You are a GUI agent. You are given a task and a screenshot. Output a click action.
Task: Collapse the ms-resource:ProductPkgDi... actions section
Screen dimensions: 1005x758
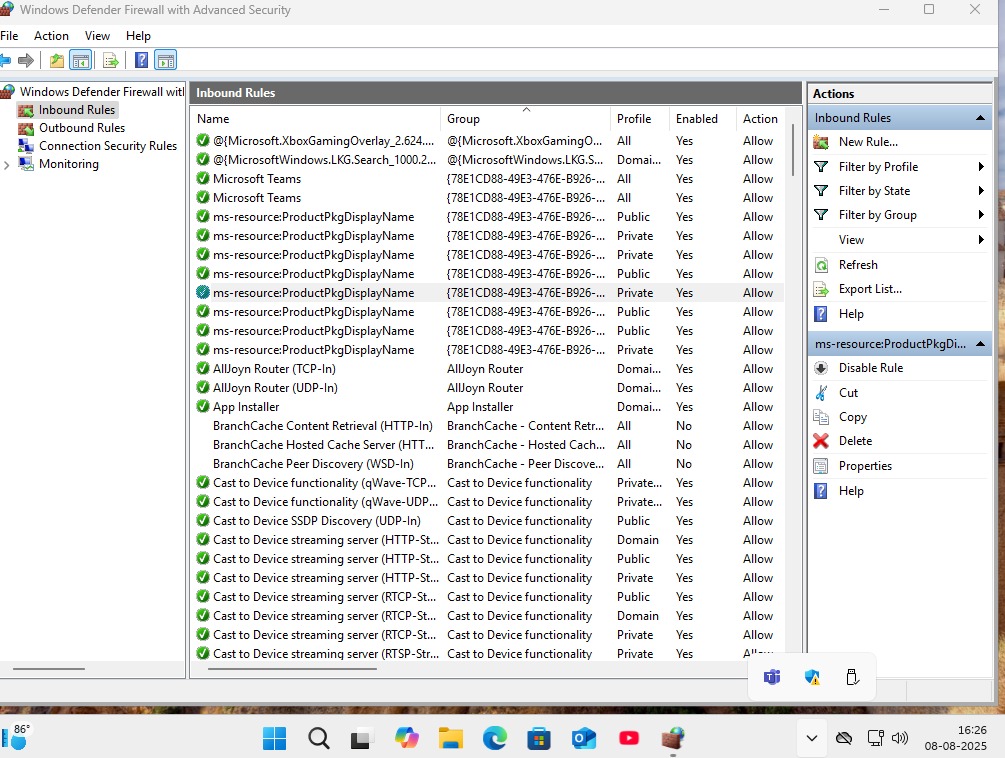point(980,344)
